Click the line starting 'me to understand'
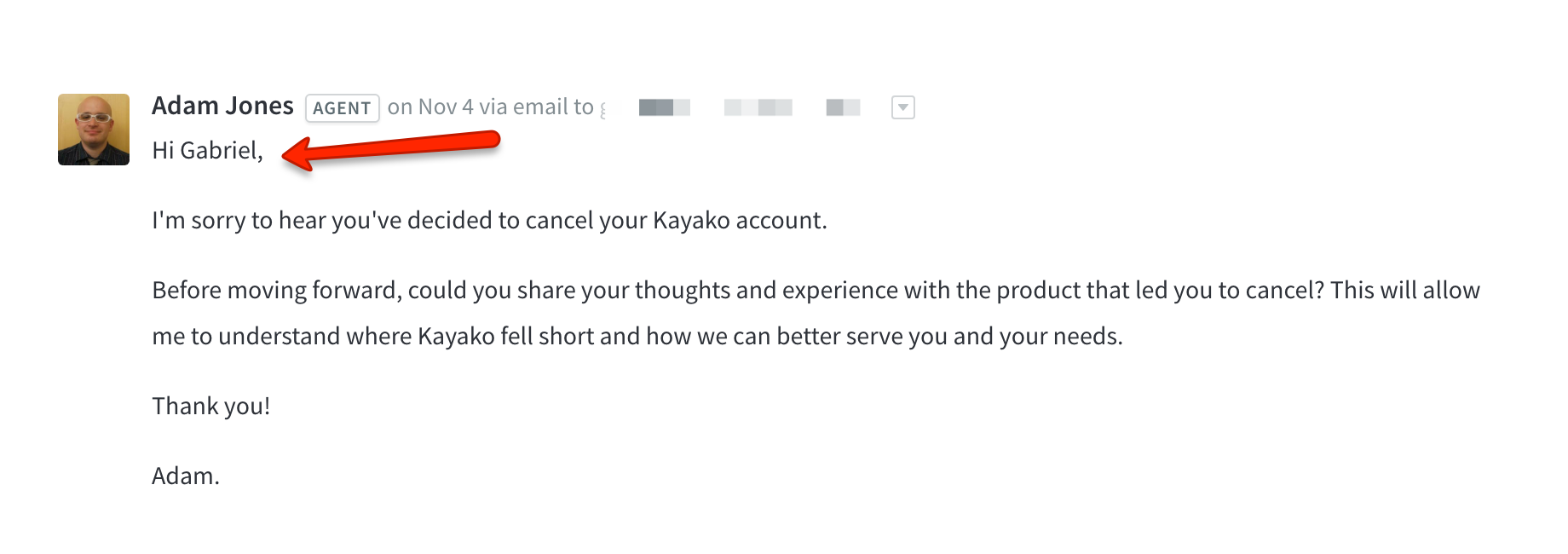Viewport: 1568px width, 554px height. pyautogui.click(x=637, y=337)
